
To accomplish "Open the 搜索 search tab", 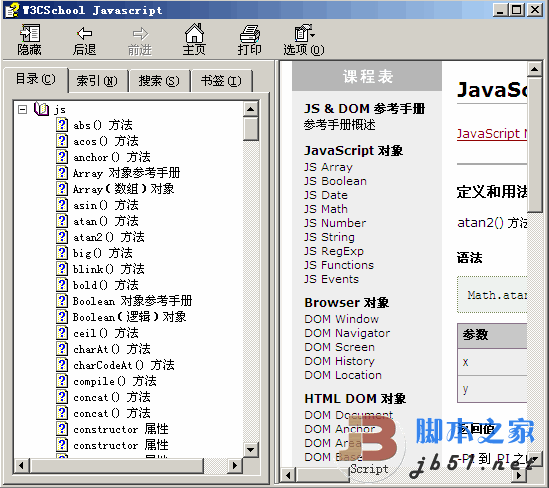I will click(159, 81).
